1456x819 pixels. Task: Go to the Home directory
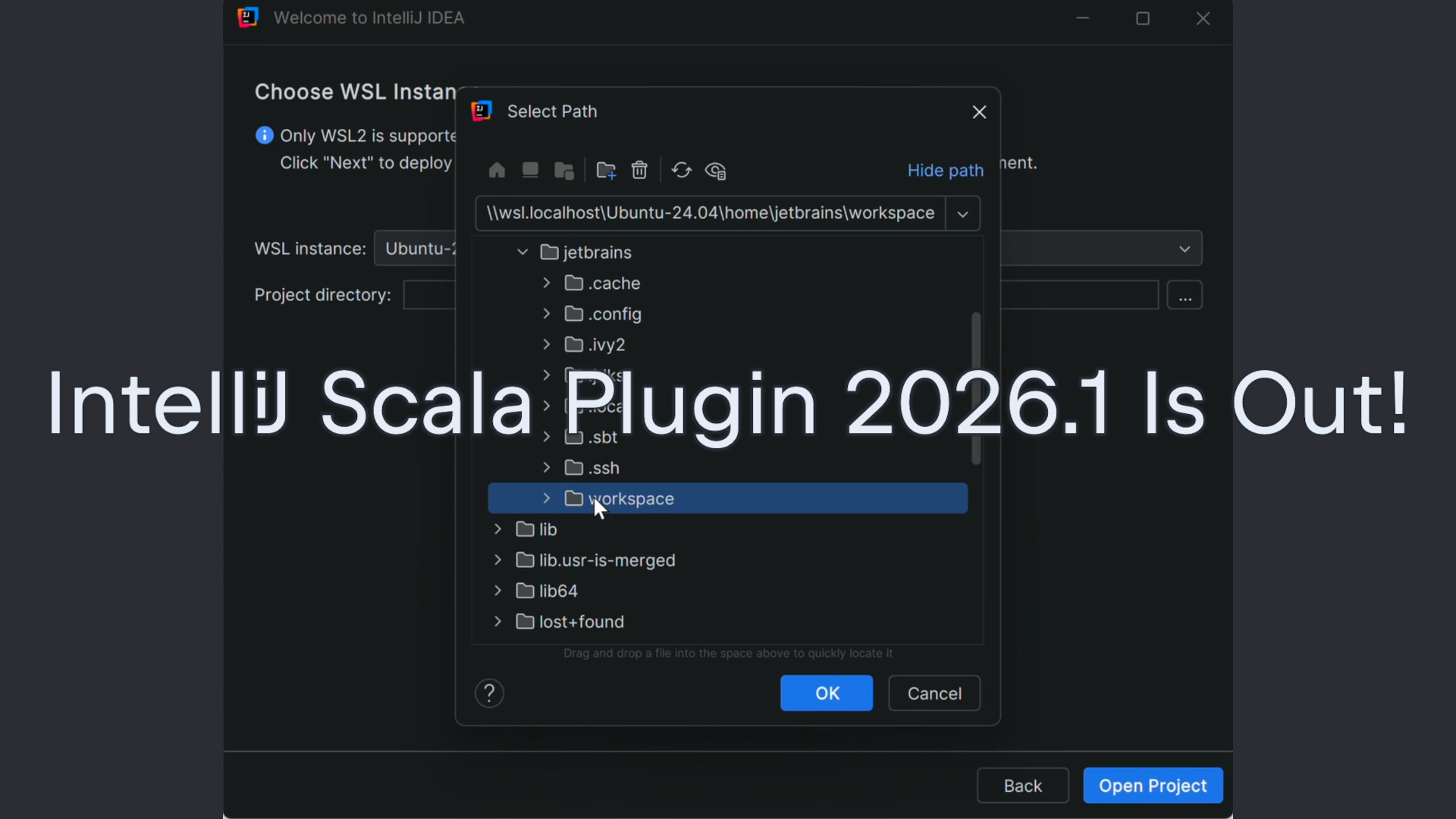tap(496, 170)
